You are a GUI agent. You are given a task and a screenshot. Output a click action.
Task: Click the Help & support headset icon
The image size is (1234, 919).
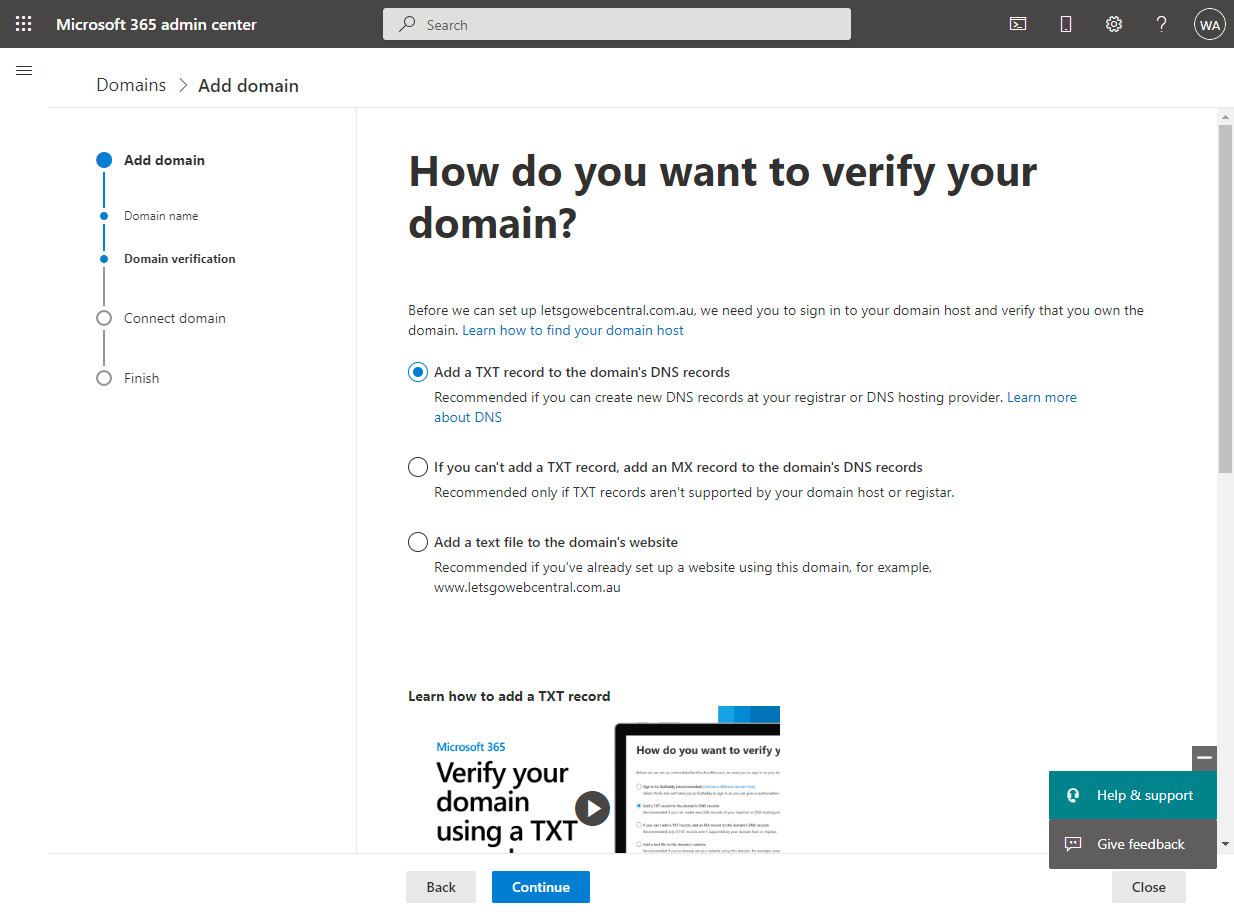pyautogui.click(x=1073, y=795)
